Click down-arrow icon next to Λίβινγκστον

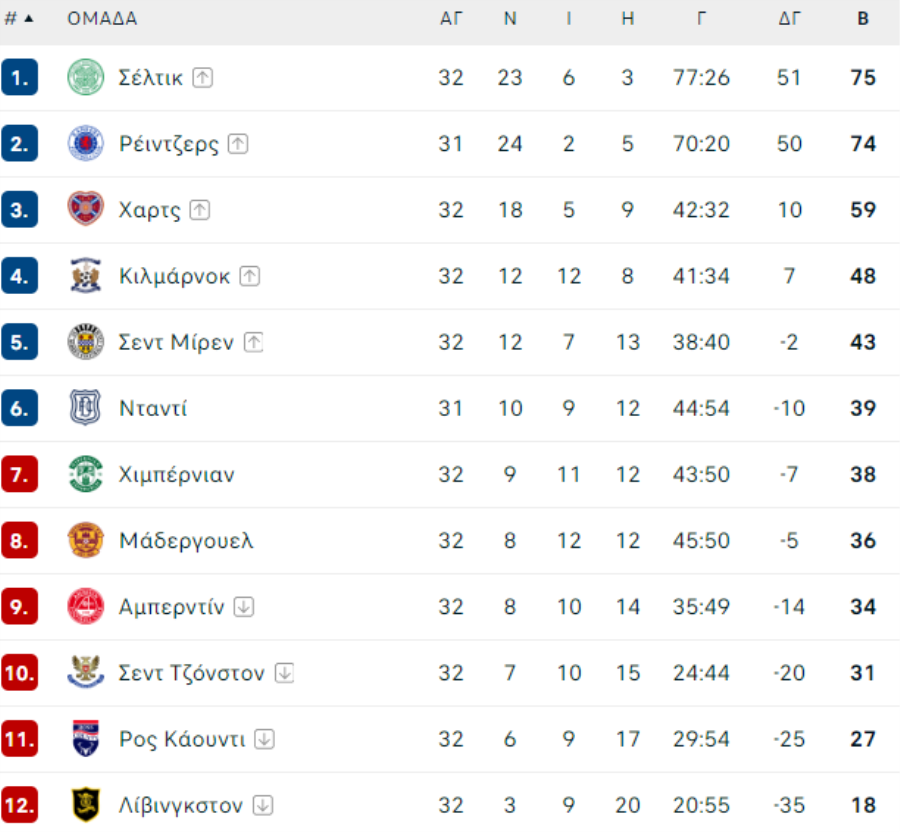click(263, 805)
